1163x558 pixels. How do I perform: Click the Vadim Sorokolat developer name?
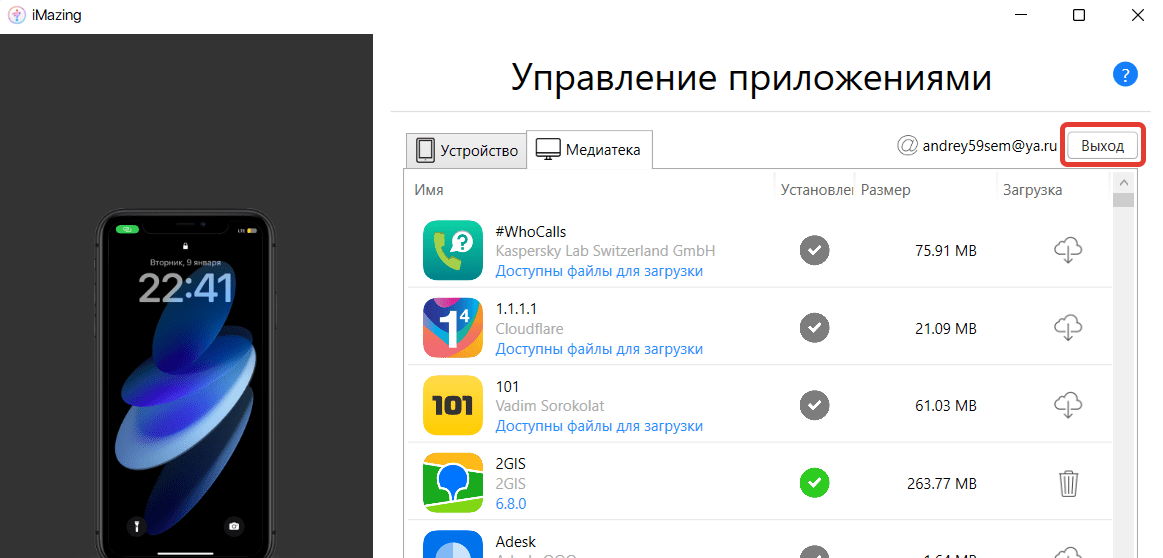tap(550, 406)
